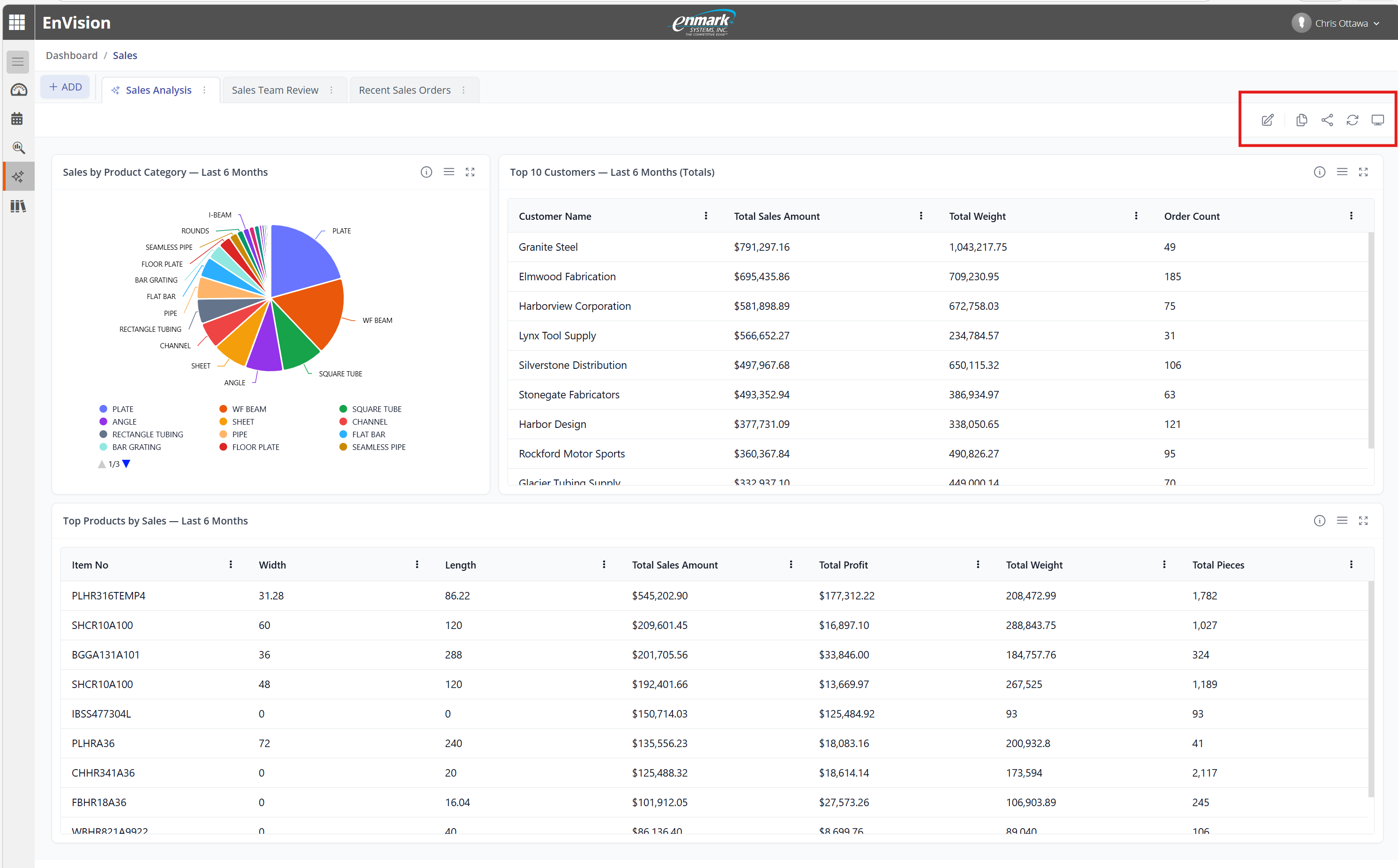Go to next legend page arrow
Viewport: 1398px width, 868px height.
[x=126, y=464]
